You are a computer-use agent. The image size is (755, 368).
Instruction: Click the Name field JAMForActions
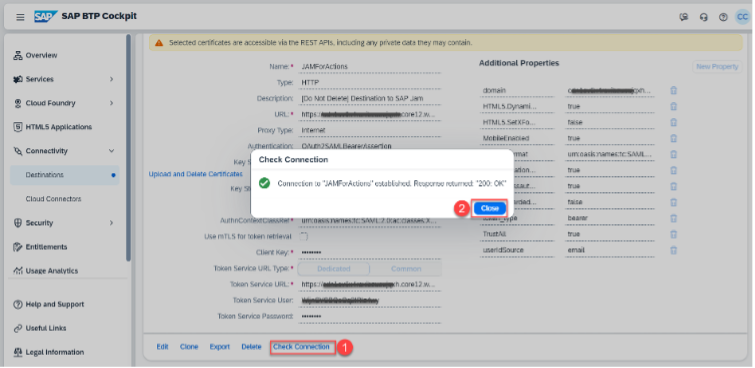pos(369,66)
